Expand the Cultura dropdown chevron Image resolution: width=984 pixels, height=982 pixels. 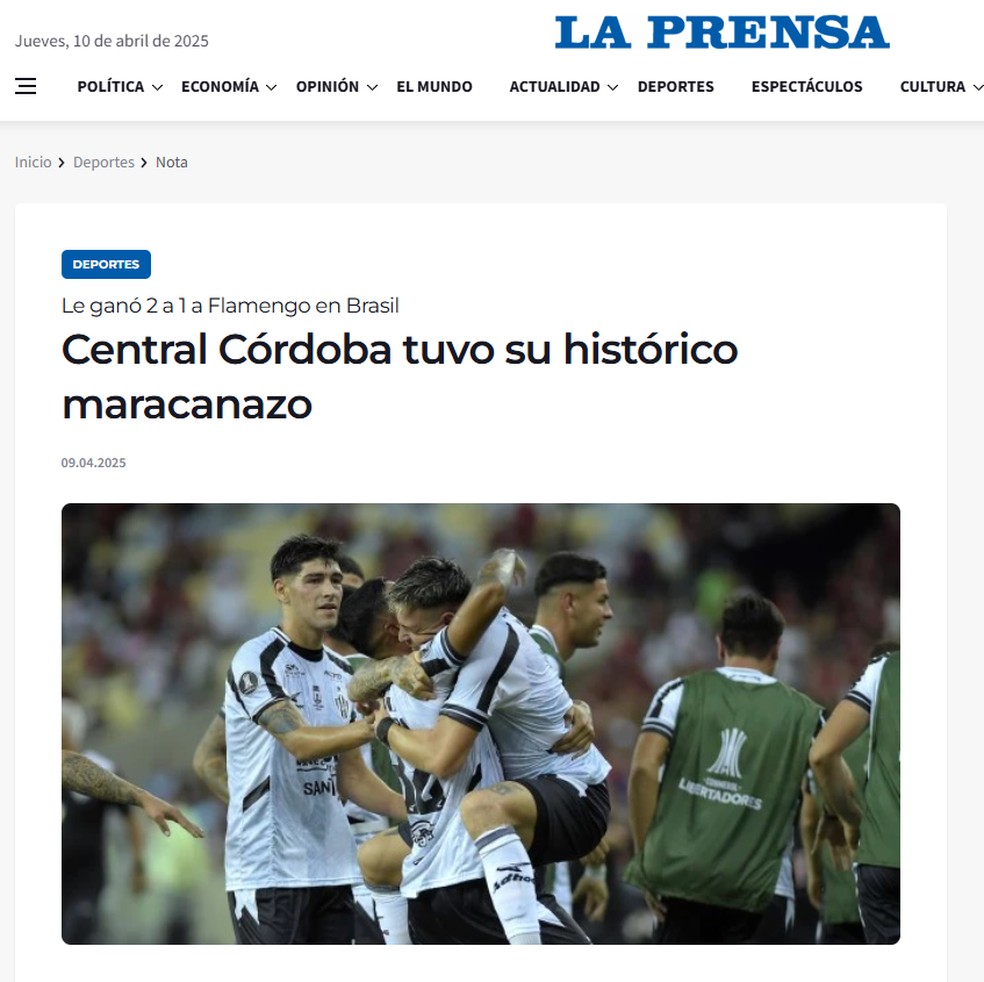[977, 87]
